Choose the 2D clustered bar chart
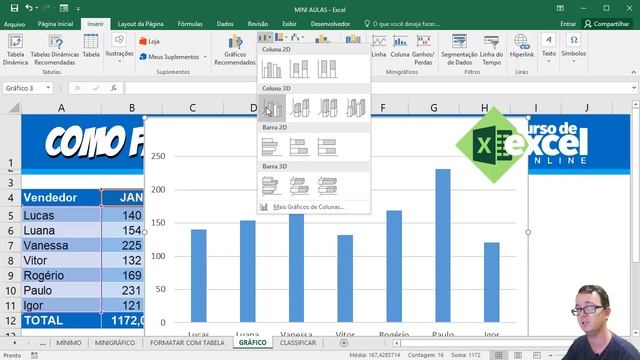The height and width of the screenshot is (360, 640). pos(271,147)
